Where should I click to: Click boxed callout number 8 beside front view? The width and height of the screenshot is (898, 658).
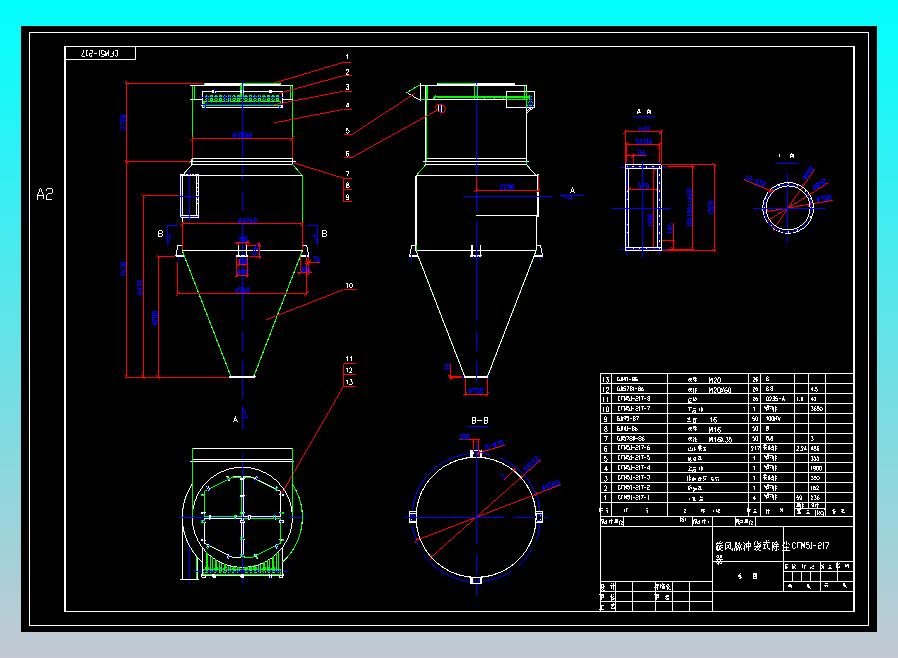coord(347,185)
